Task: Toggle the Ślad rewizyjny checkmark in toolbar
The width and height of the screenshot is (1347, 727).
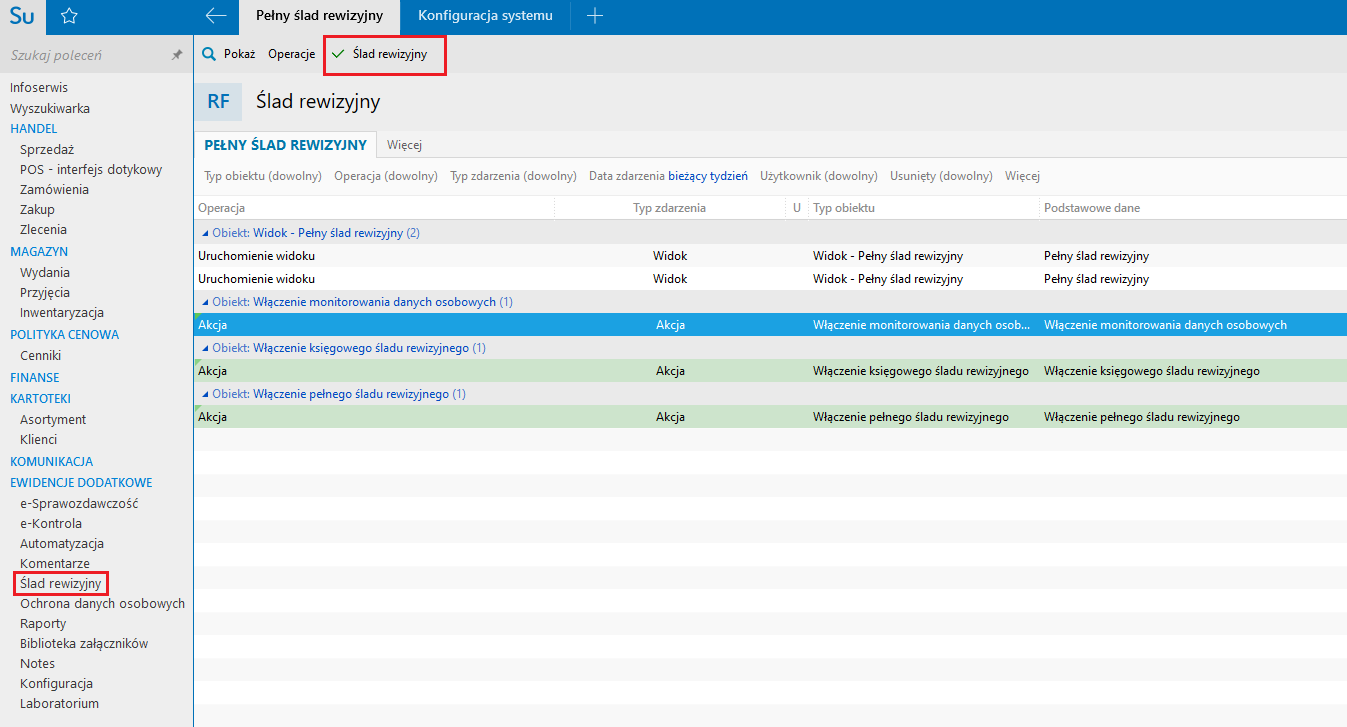Action: 338,54
